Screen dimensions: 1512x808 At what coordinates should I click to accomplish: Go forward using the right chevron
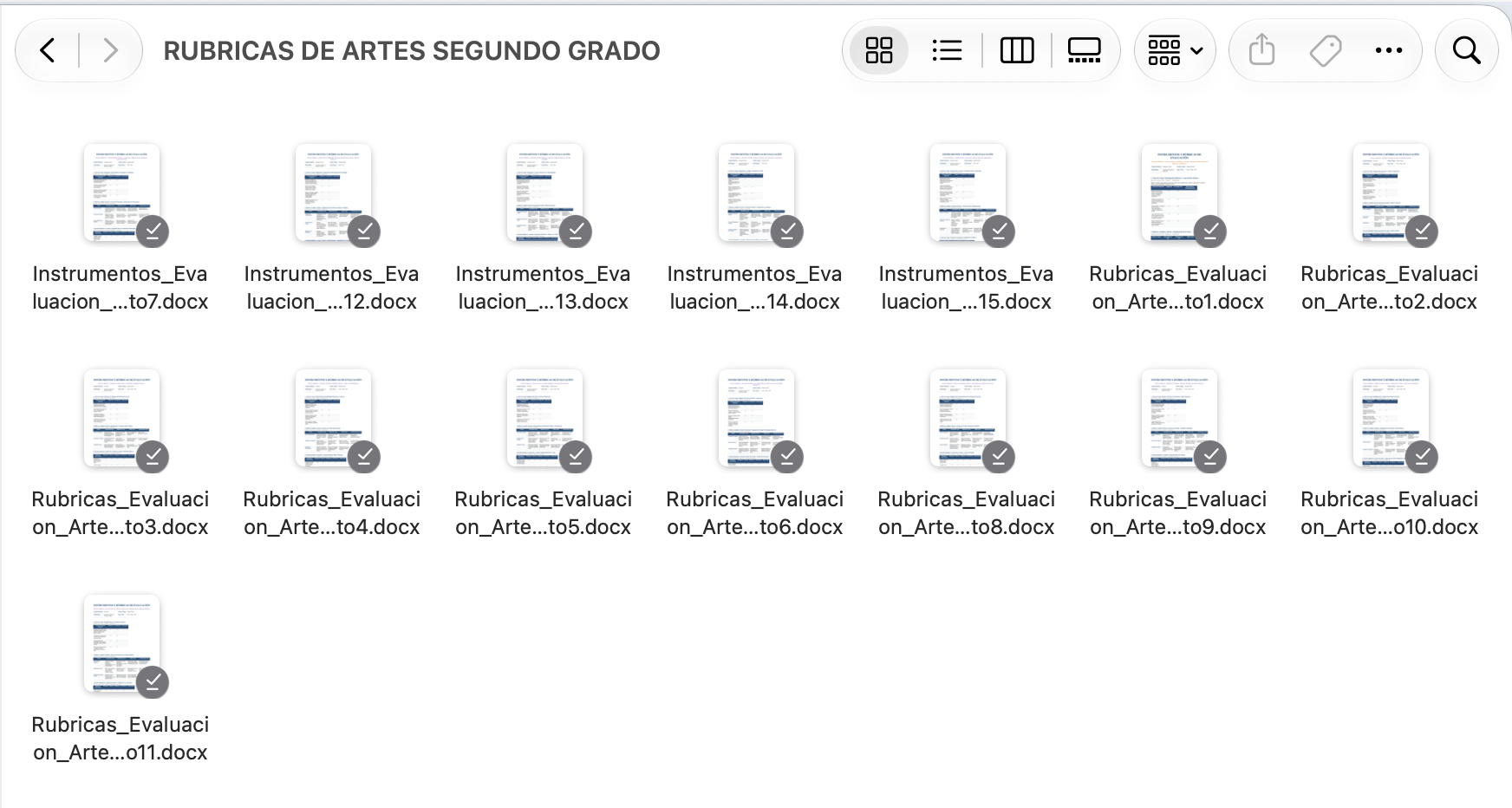coord(110,50)
